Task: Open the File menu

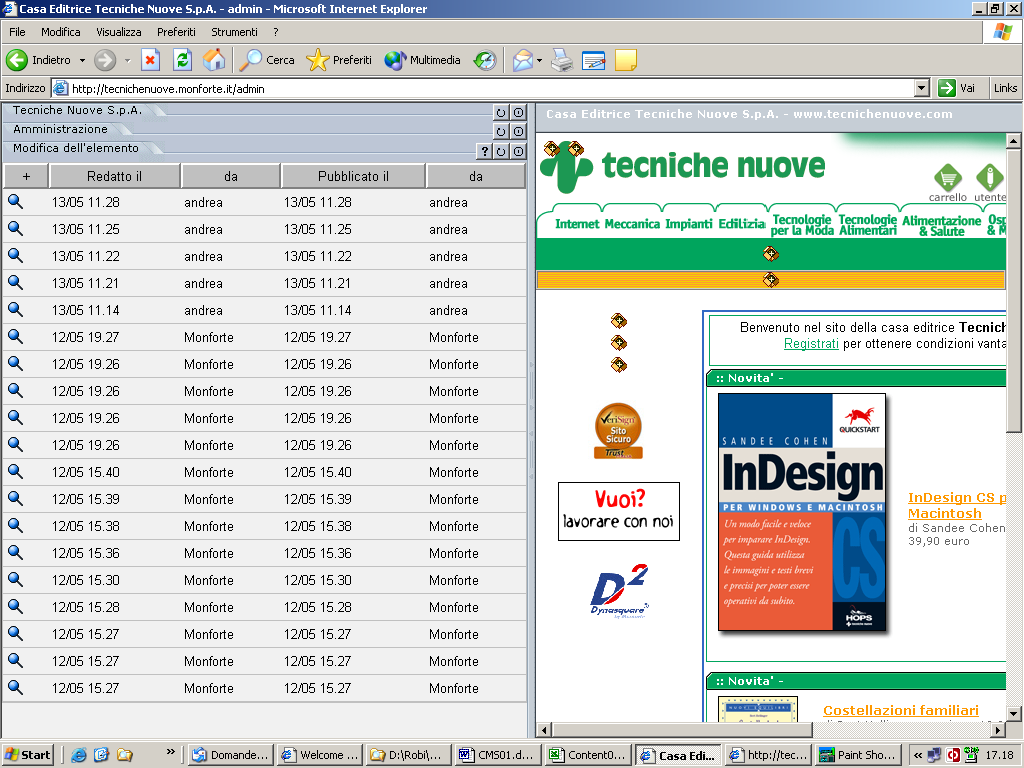Action: (17, 32)
